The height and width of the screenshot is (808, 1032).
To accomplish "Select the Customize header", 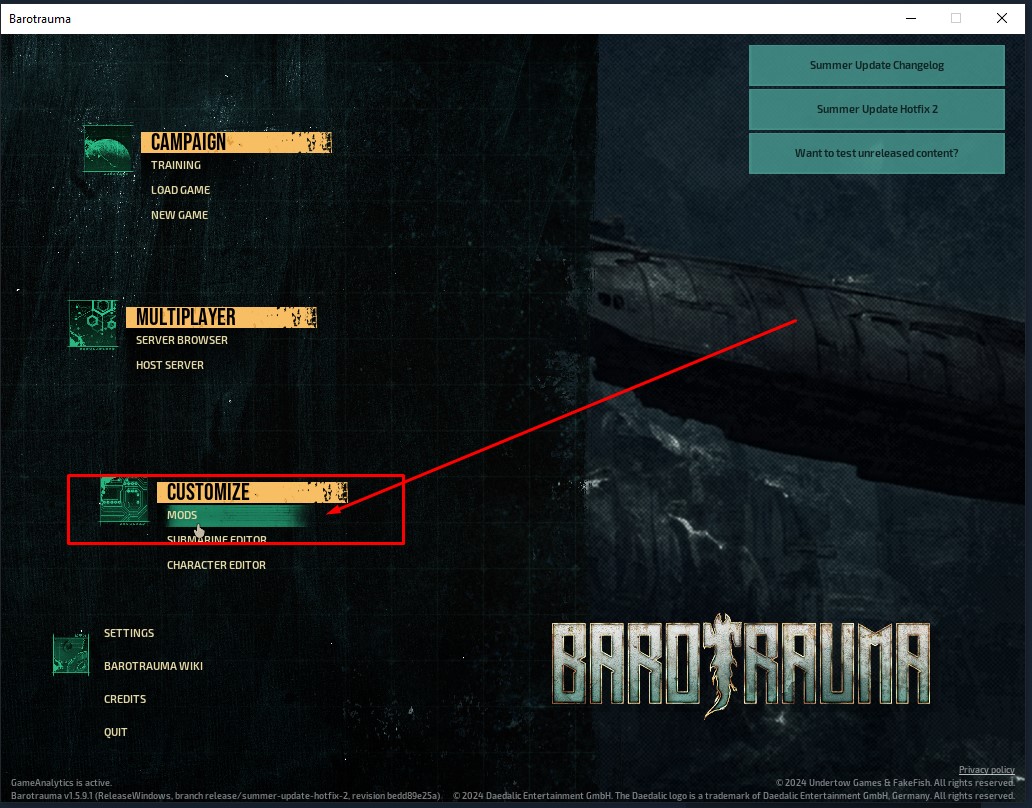I will (x=252, y=492).
